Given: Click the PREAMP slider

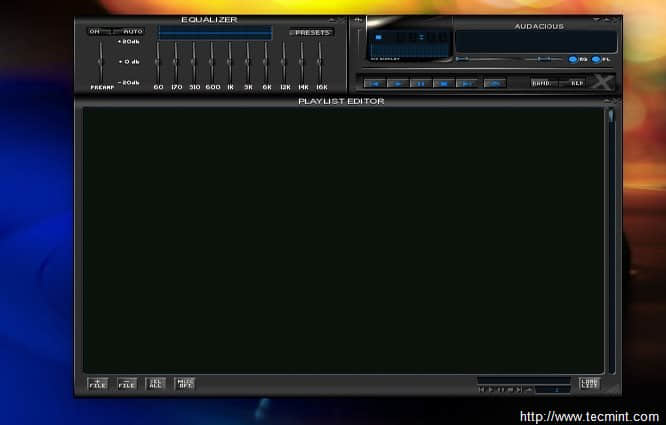Looking at the screenshot, I should [x=101, y=62].
